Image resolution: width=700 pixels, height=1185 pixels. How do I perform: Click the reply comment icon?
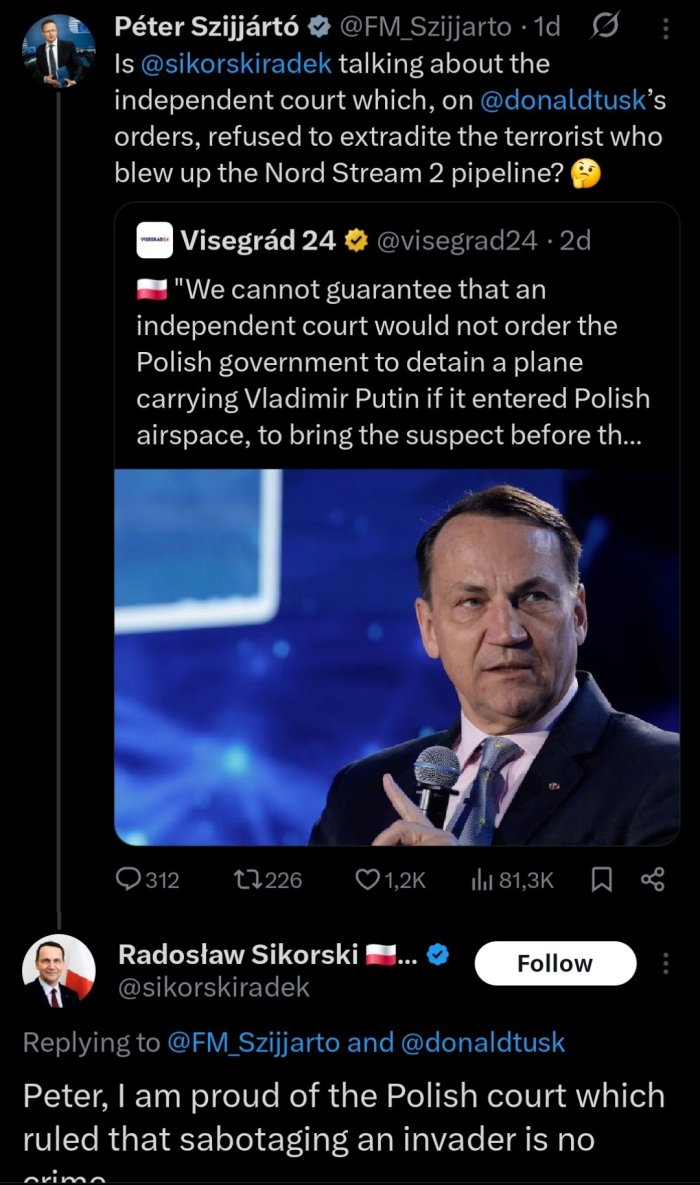pos(130,879)
